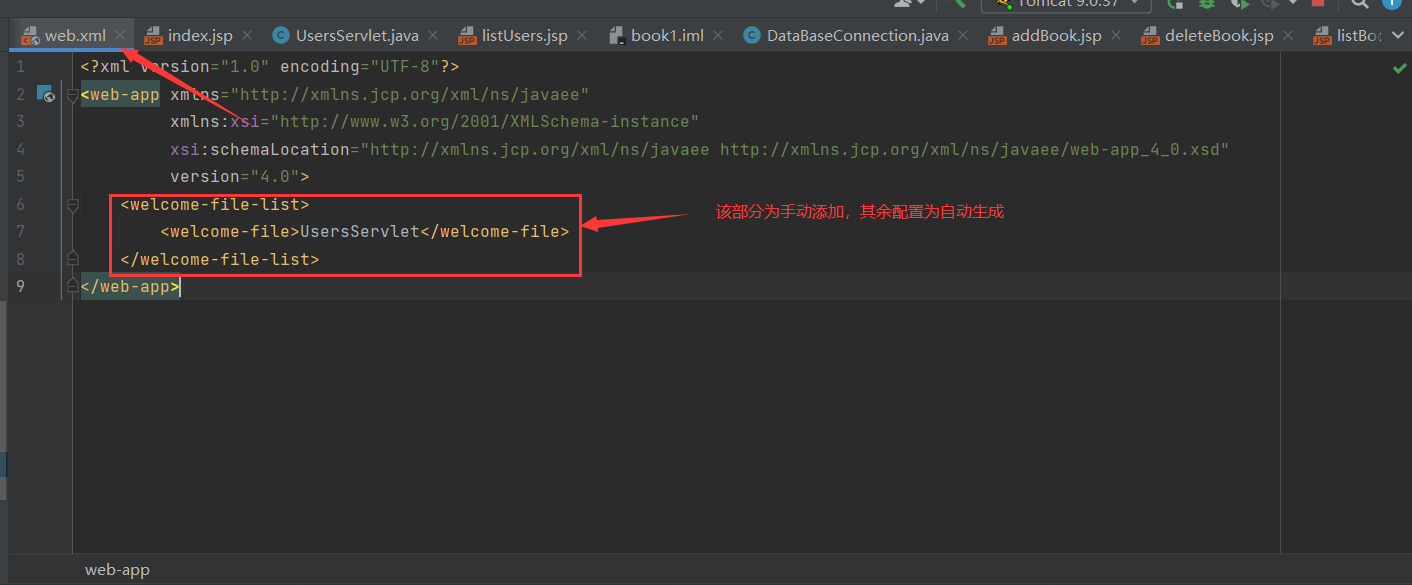Viewport: 1412px width, 585px height.
Task: Open the Tomcat 9.0.57 configuration dropdown
Action: click(1065, 5)
